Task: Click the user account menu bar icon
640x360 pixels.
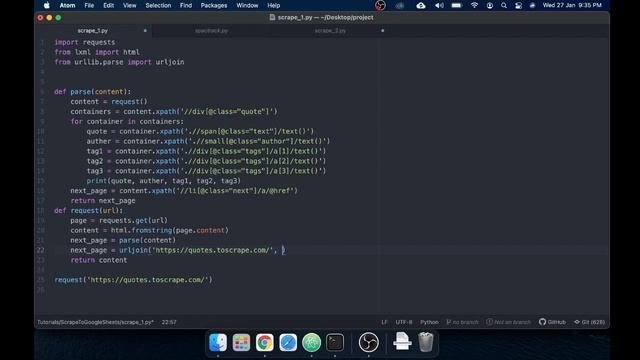Action: tap(489, 5)
